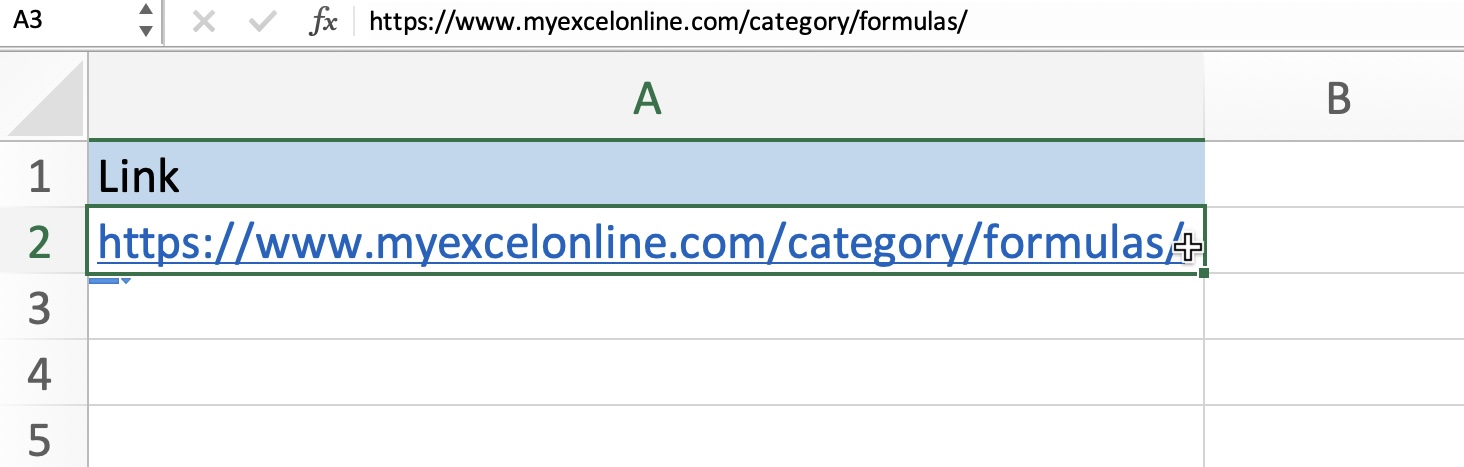Image resolution: width=1464 pixels, height=467 pixels.
Task: Expand the Name Box arrows next to A3
Action: tap(146, 21)
